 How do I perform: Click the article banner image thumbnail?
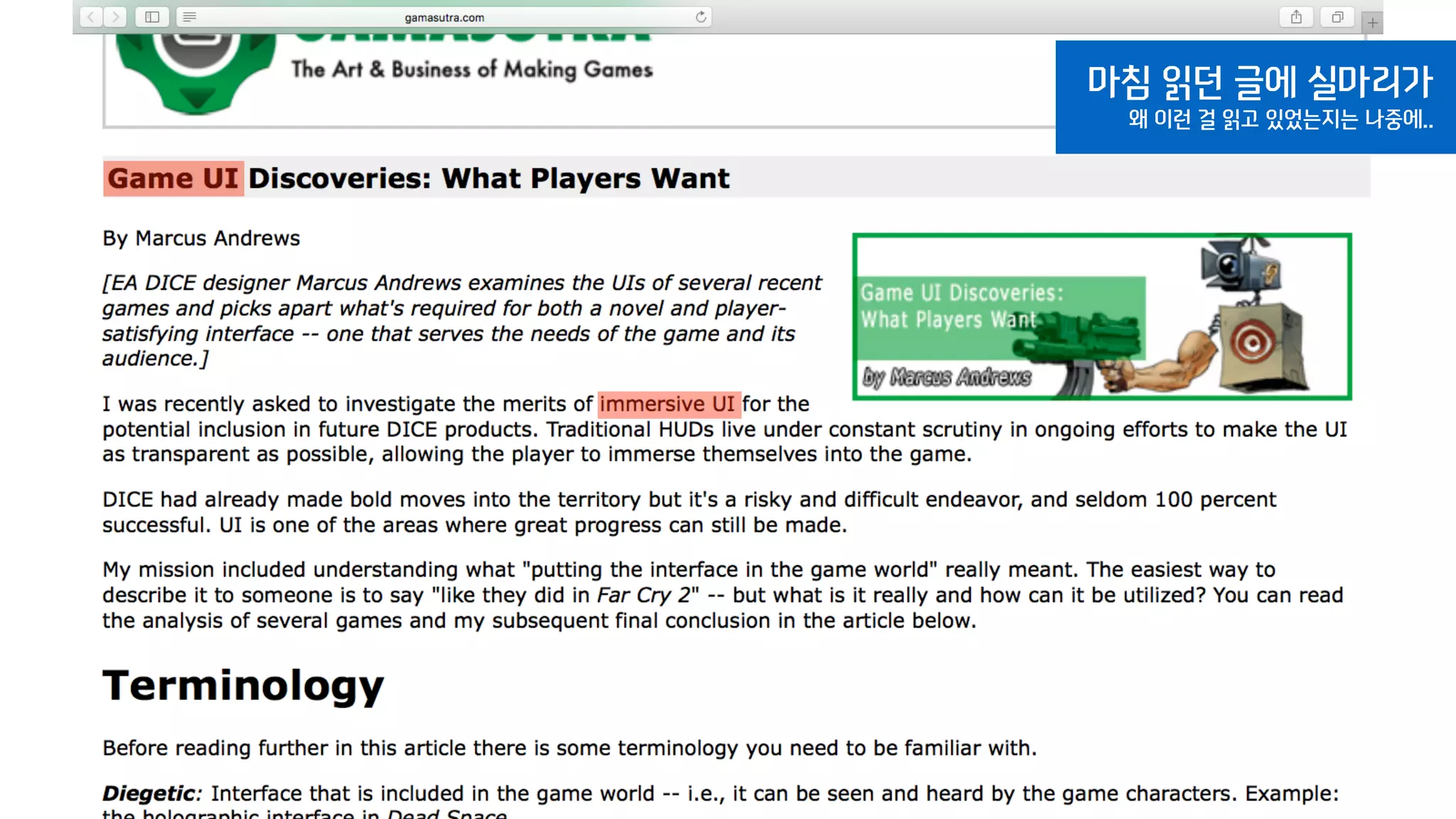pos(1102,316)
